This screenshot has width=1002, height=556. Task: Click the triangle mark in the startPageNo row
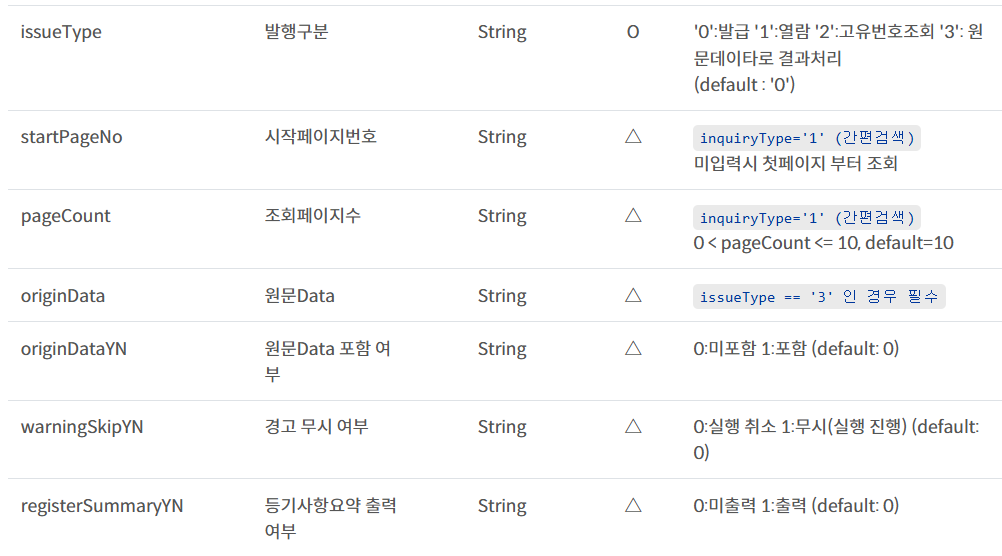[x=632, y=137]
